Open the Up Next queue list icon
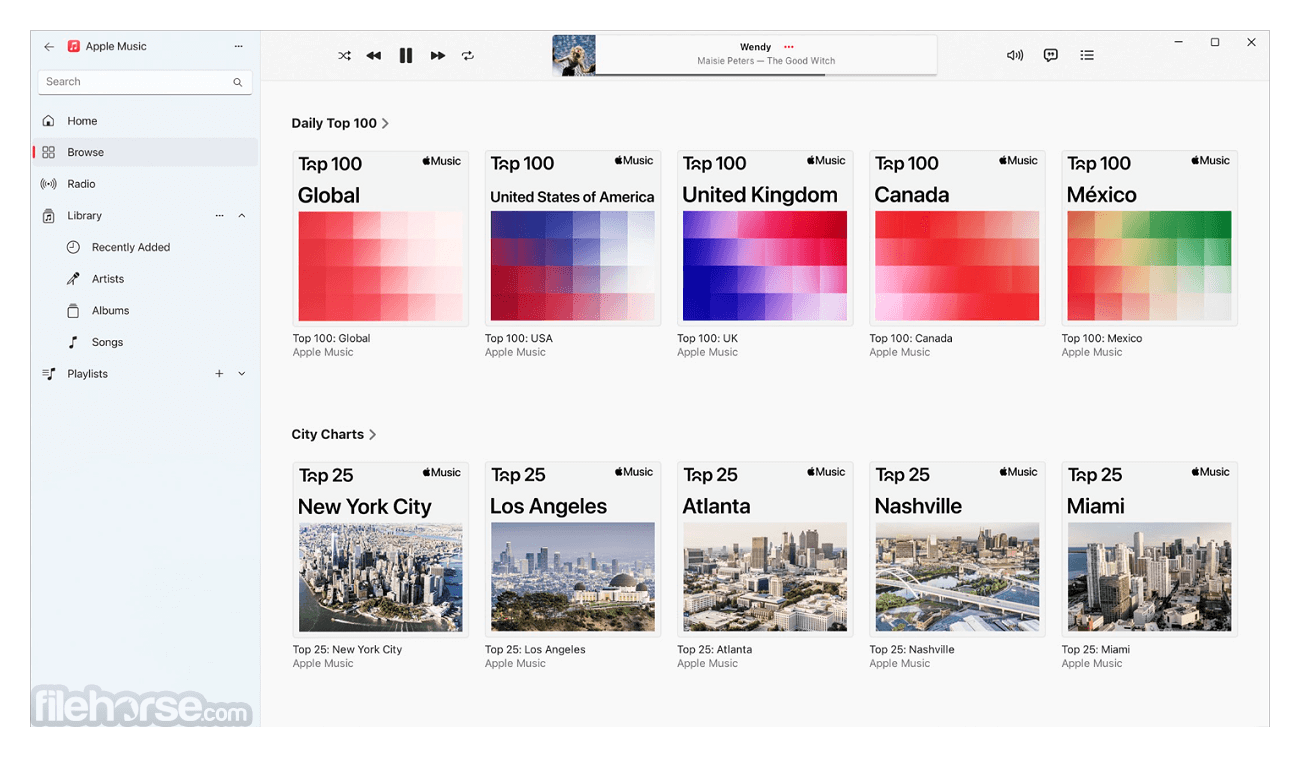This screenshot has height=757, width=1300. click(1087, 56)
